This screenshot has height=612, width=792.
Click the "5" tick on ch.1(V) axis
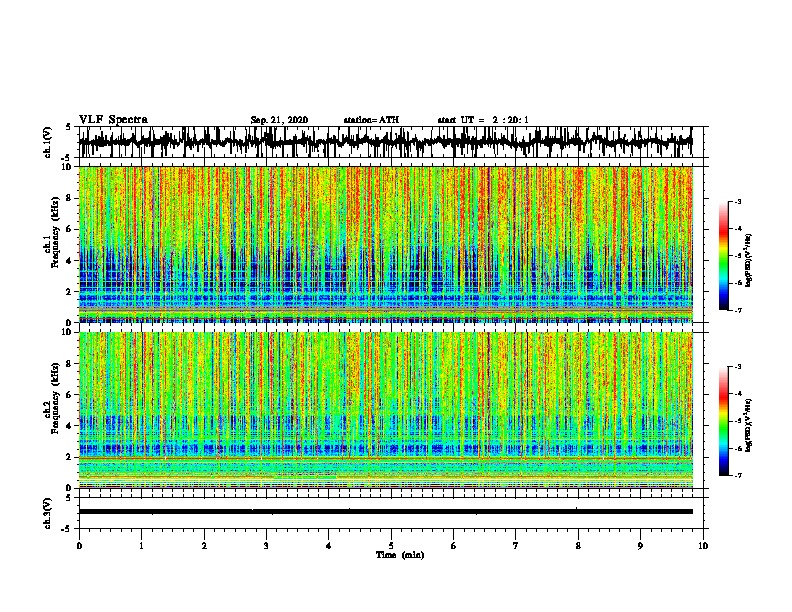pos(68,127)
